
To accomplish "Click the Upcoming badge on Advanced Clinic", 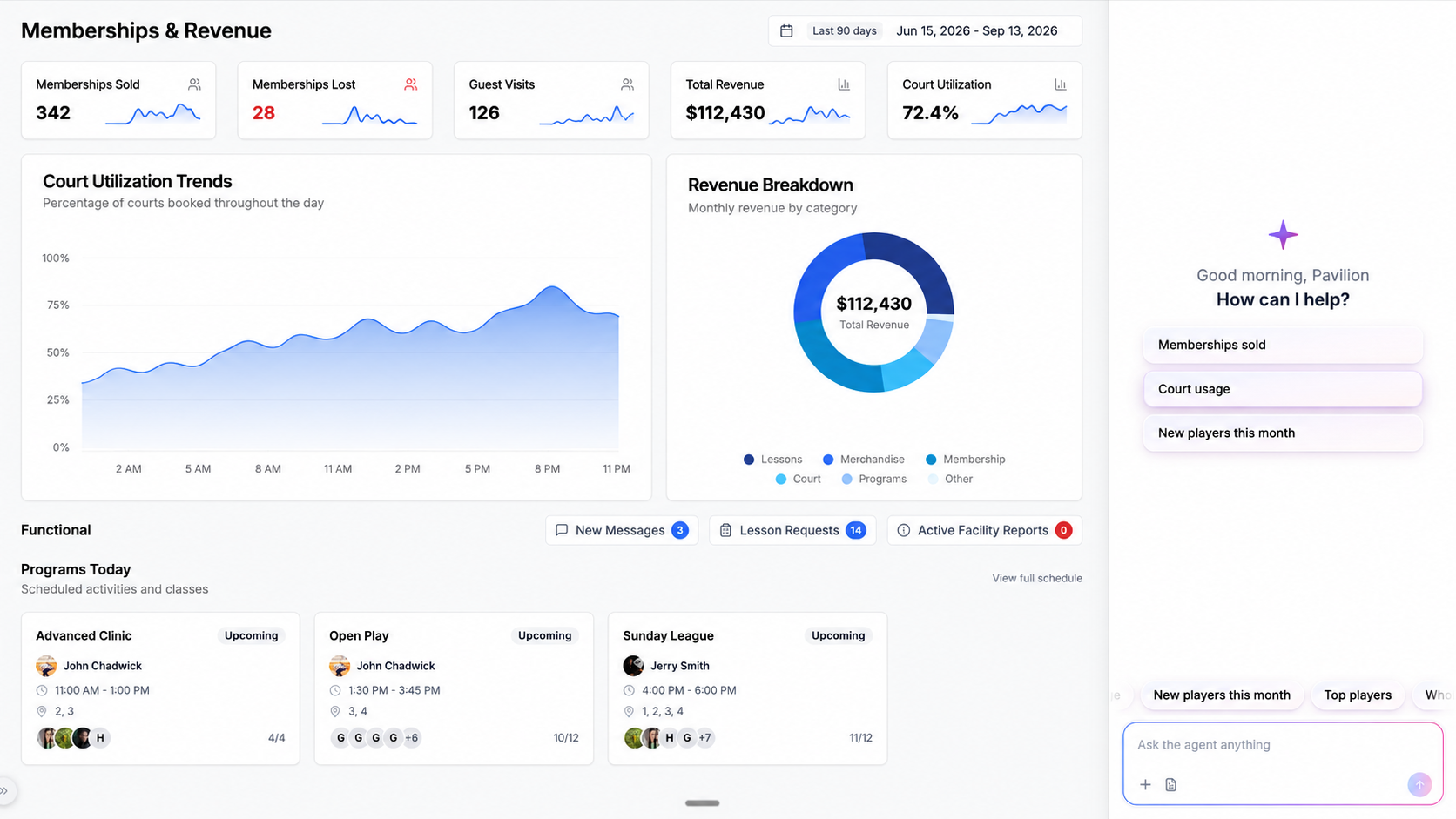I will (x=251, y=635).
